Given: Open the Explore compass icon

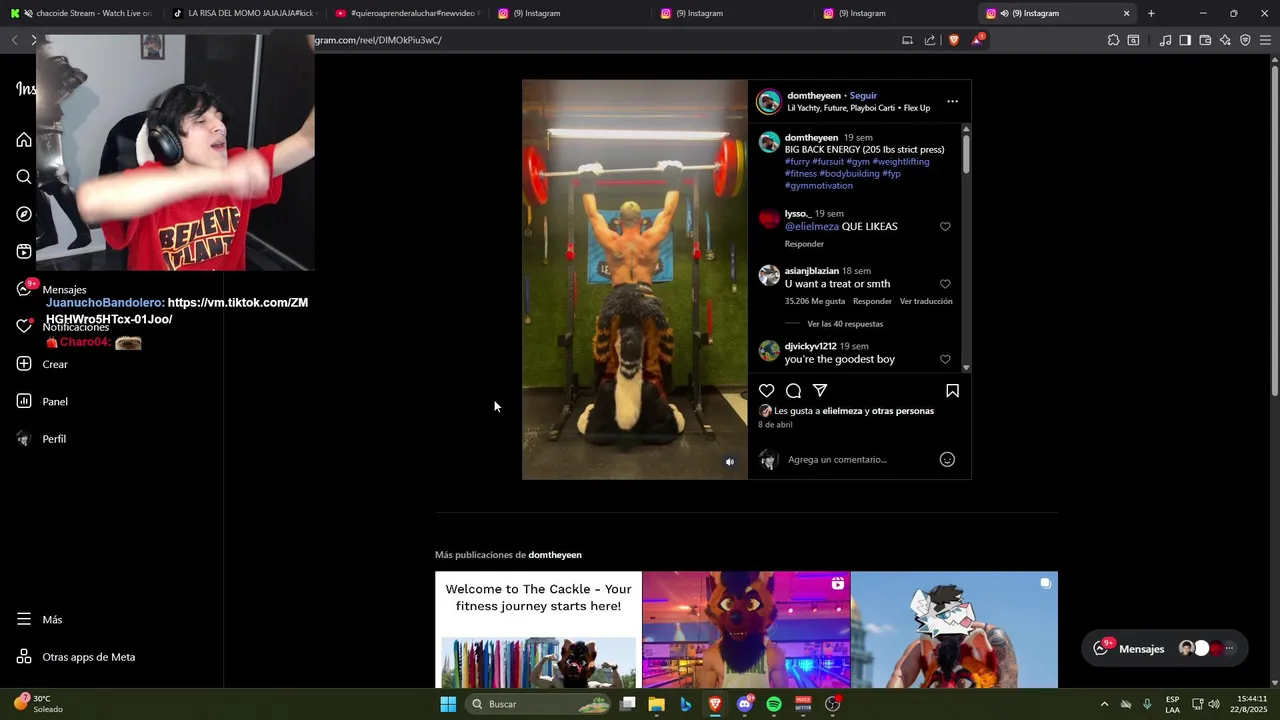Looking at the screenshot, I should click(24, 214).
